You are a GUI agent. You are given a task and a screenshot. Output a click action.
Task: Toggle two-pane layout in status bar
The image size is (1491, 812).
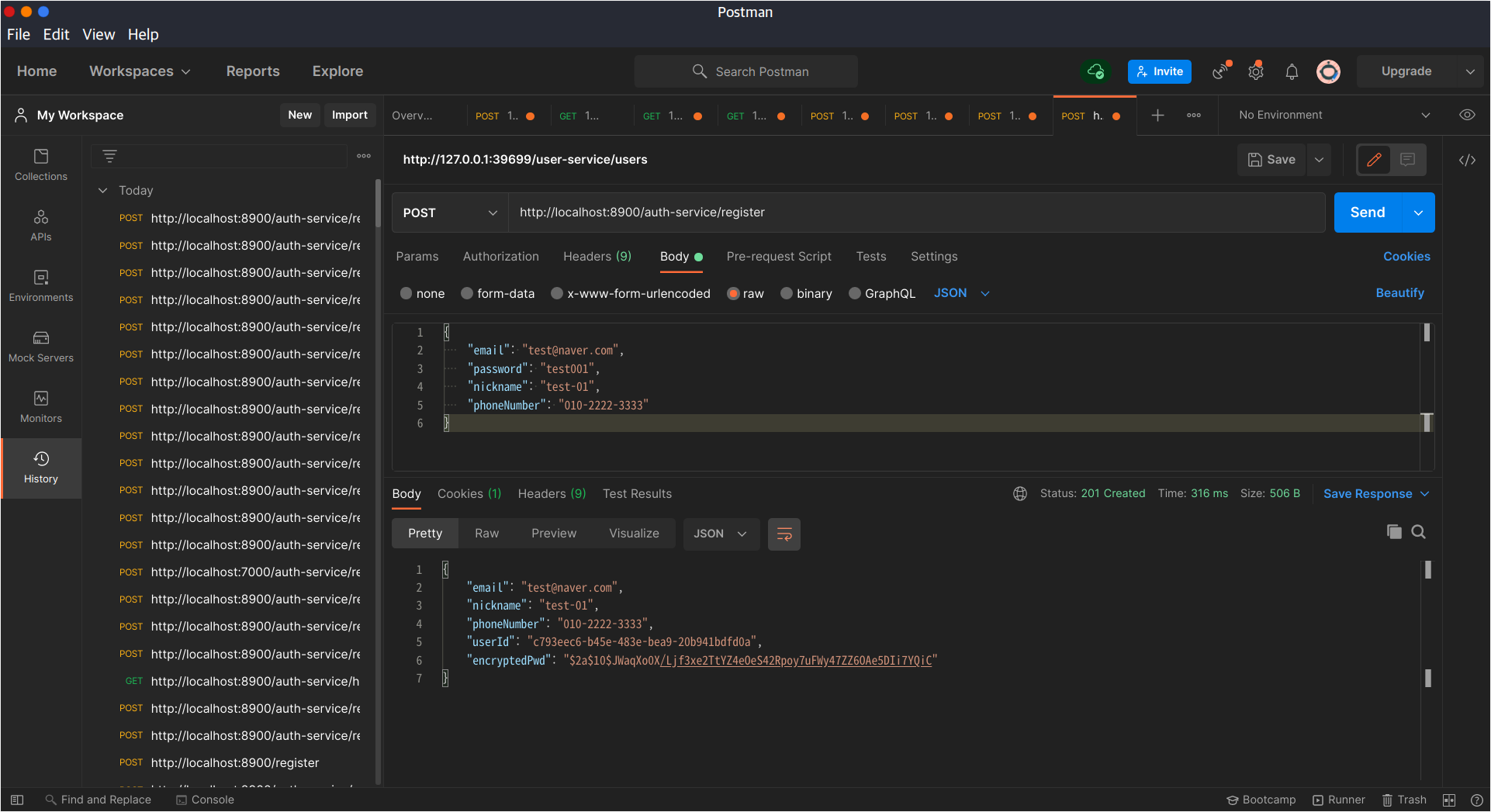(x=1449, y=800)
